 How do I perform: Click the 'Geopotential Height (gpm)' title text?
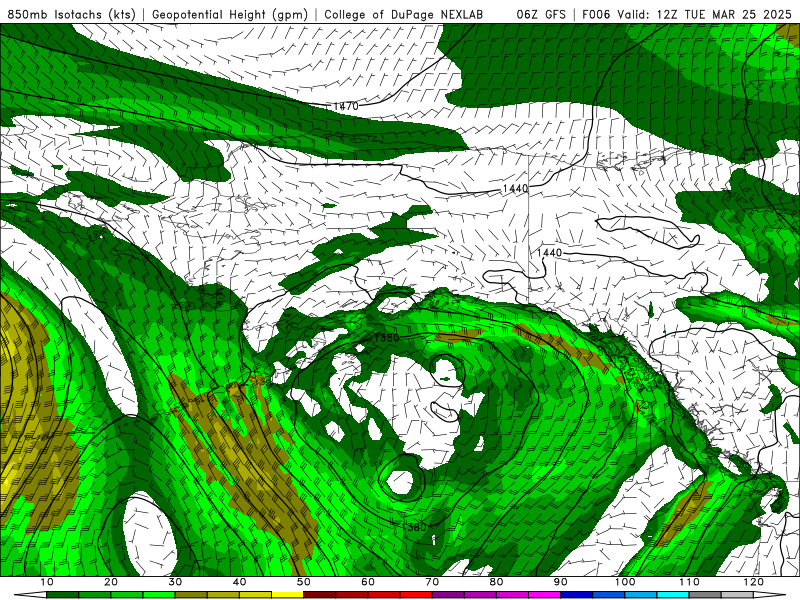click(230, 15)
